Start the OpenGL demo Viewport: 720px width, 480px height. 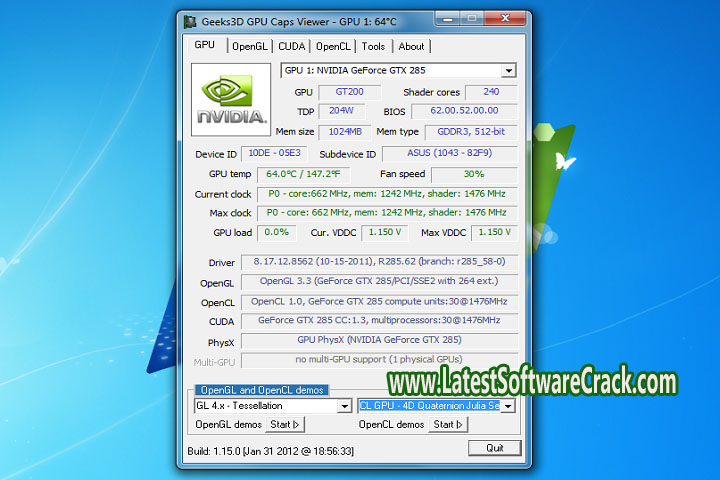pyautogui.click(x=283, y=425)
